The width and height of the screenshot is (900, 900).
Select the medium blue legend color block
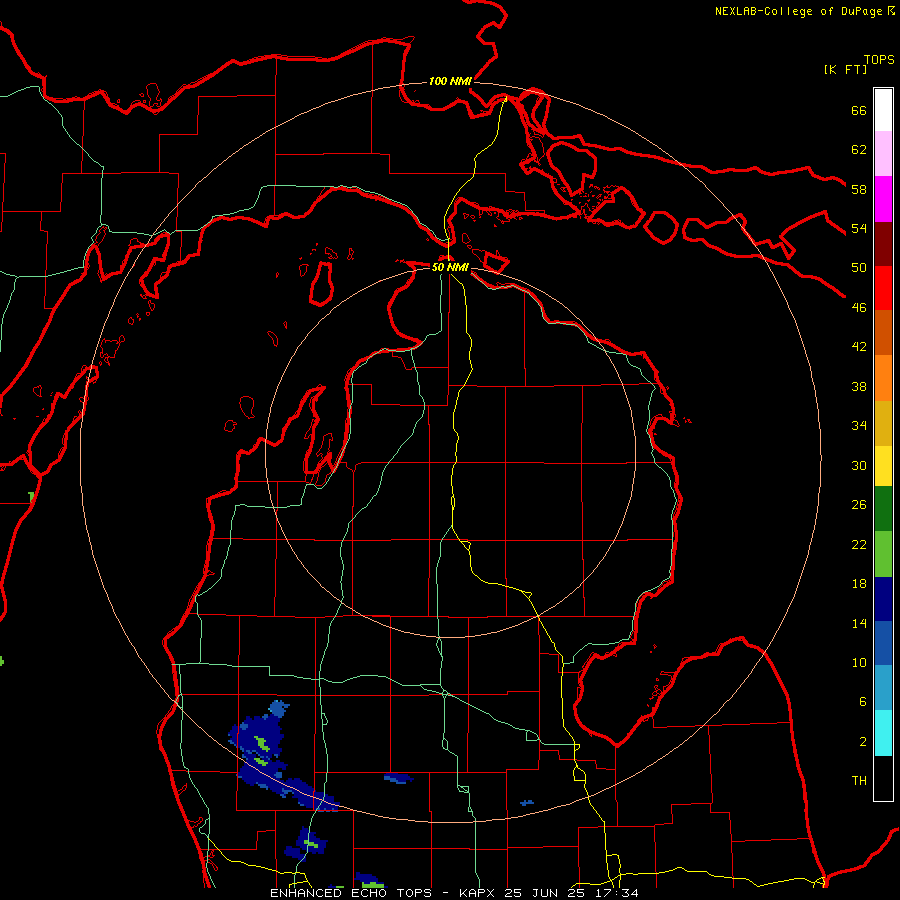pyautogui.click(x=883, y=643)
